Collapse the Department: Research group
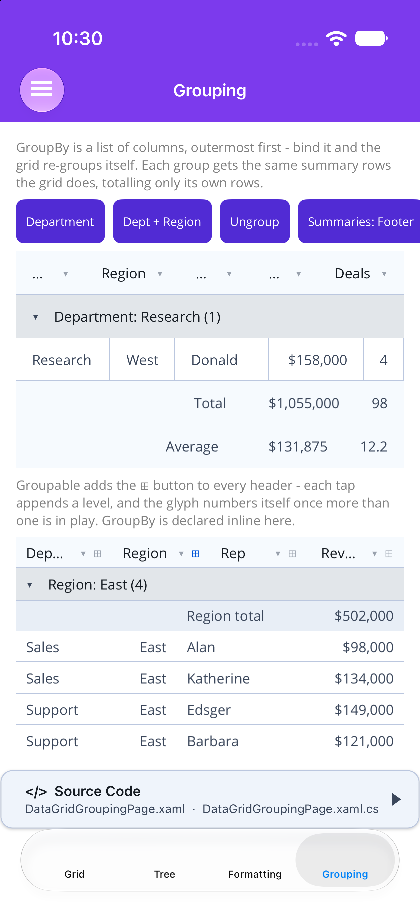Viewport: 420px width, 912px height. click(x=35, y=318)
